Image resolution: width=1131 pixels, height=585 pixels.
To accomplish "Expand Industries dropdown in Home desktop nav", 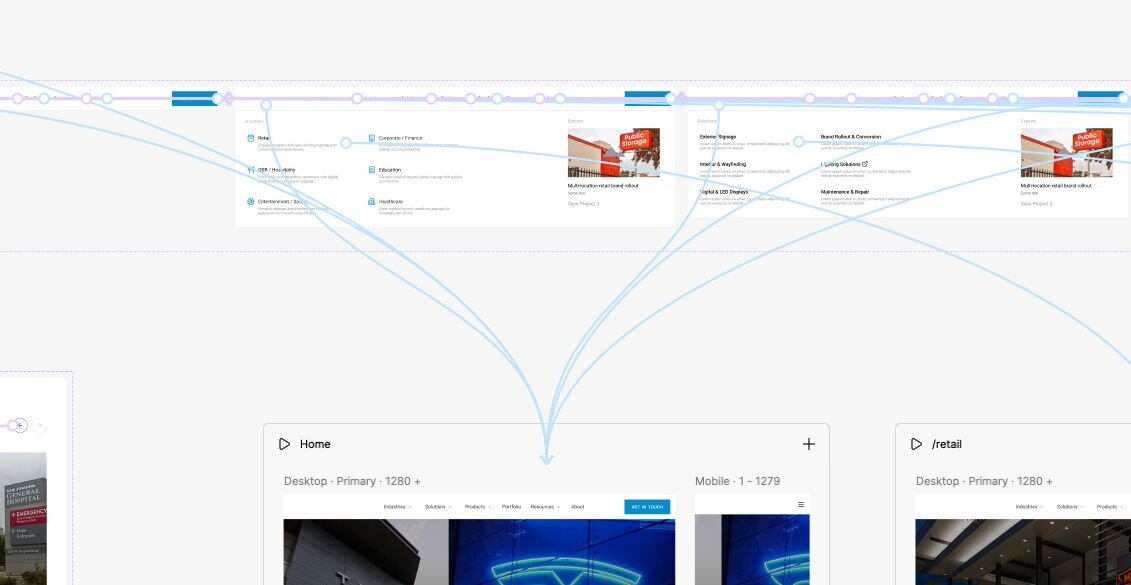I will pos(397,507).
